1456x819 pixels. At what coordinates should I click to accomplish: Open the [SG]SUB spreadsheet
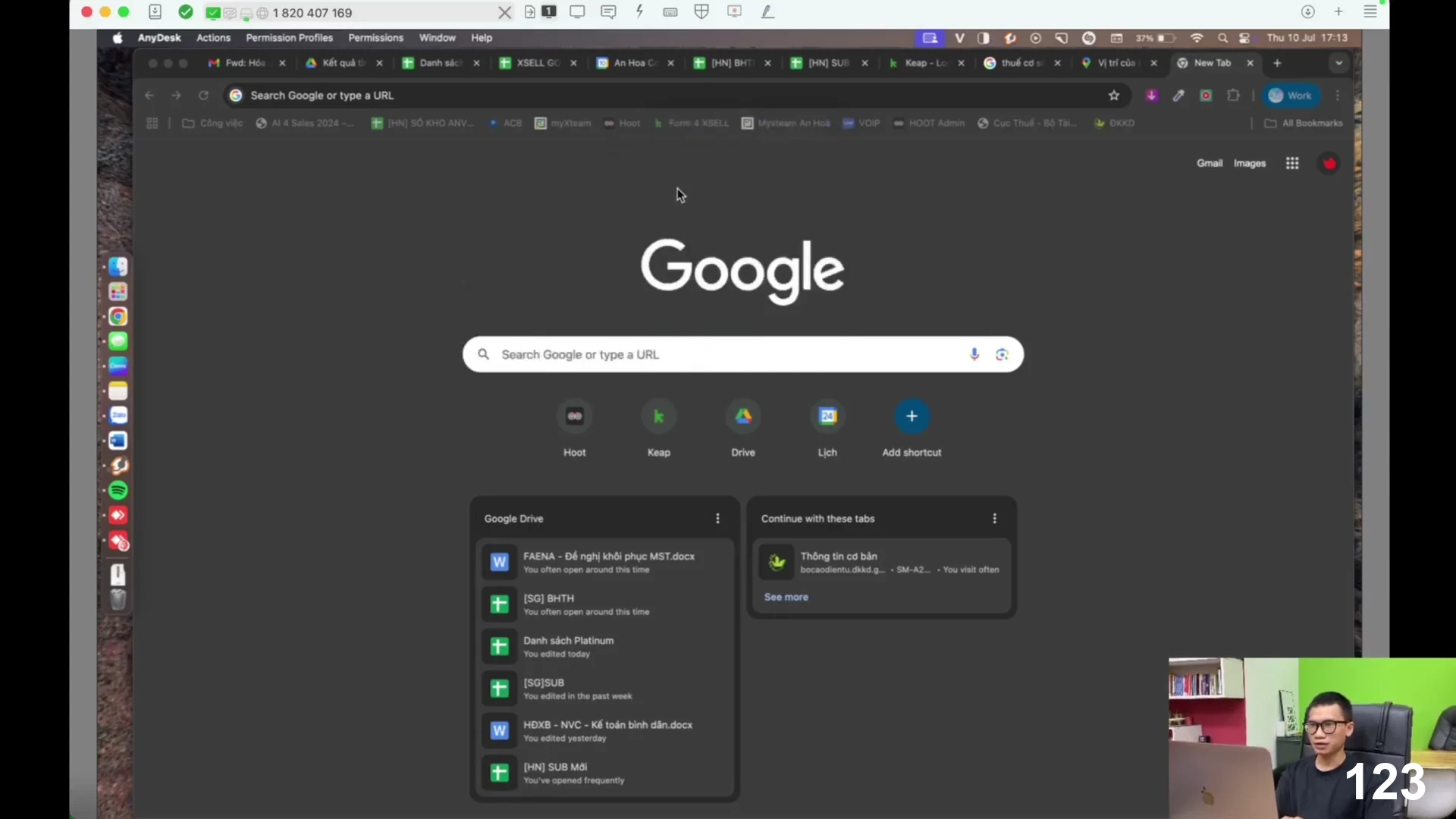[604, 689]
